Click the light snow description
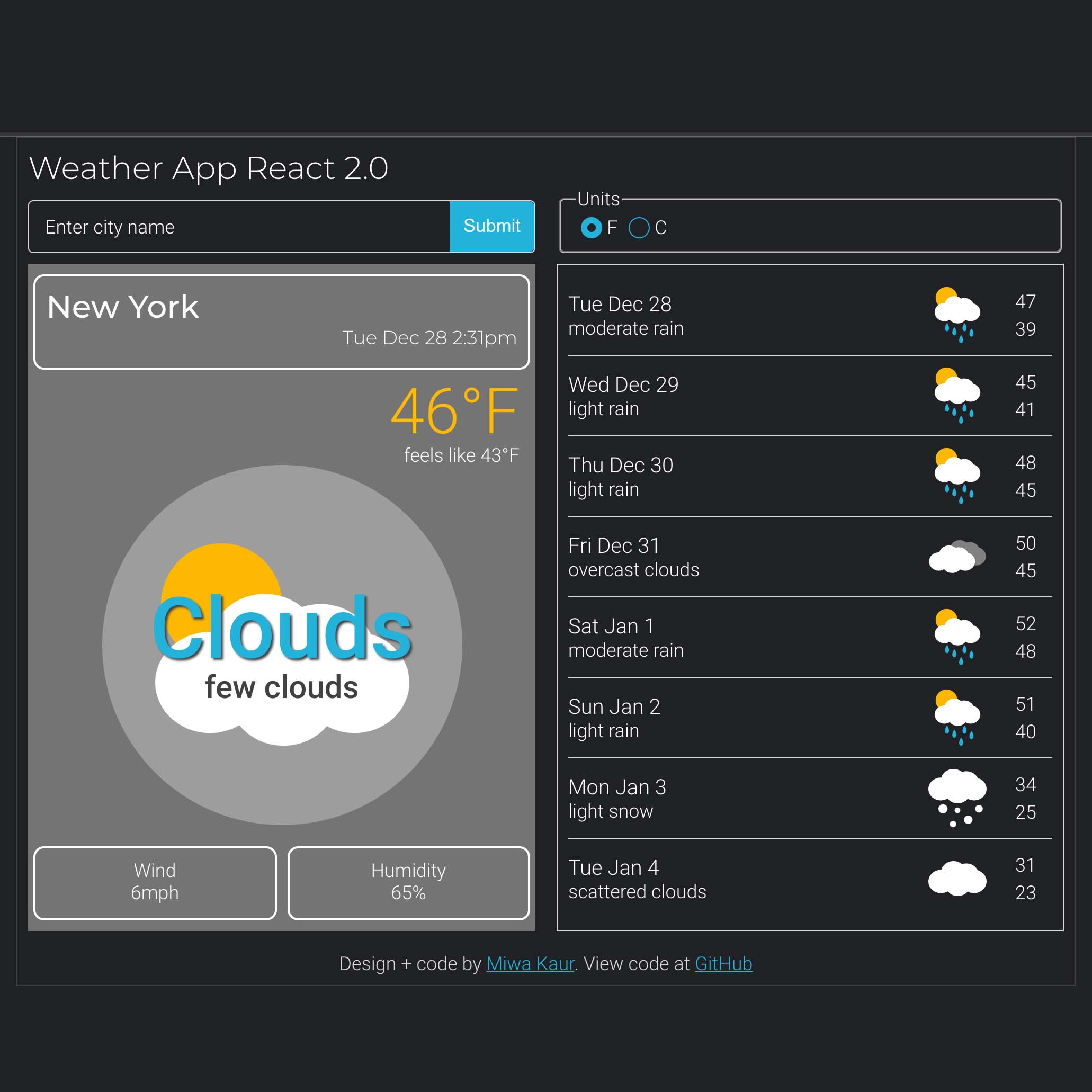 click(611, 812)
